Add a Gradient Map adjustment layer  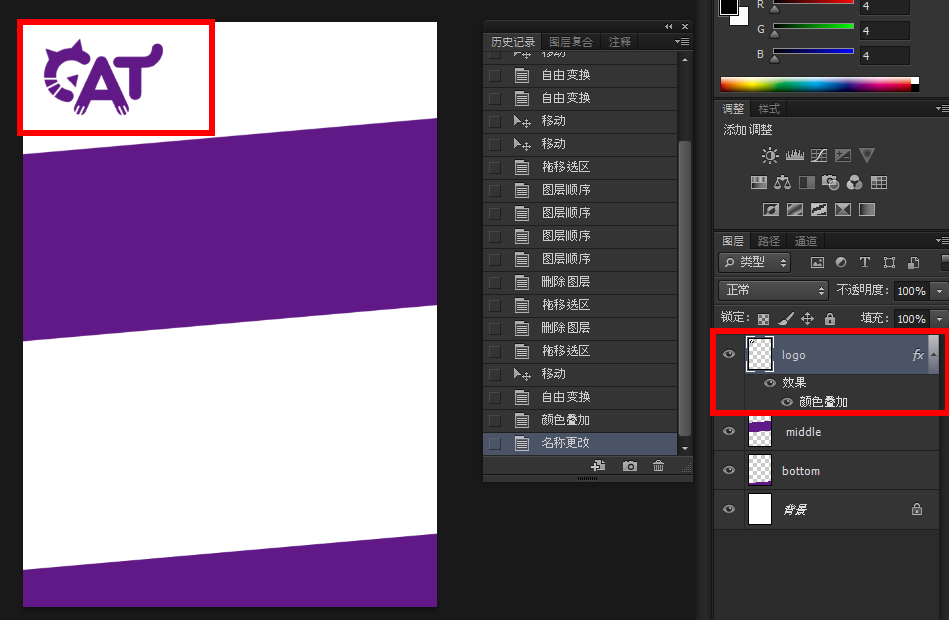click(867, 209)
